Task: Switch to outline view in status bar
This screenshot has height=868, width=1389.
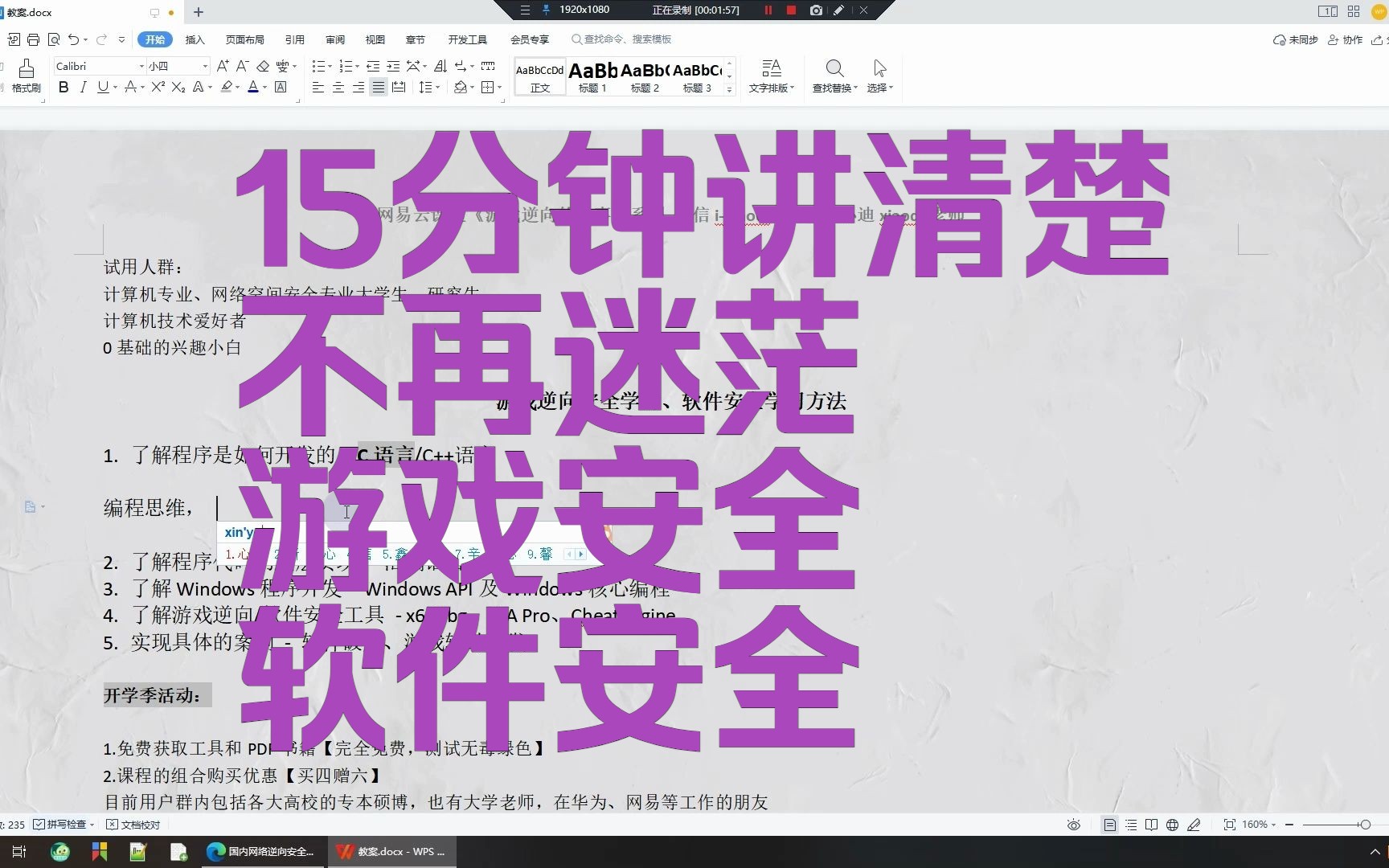Action: [x=1131, y=825]
